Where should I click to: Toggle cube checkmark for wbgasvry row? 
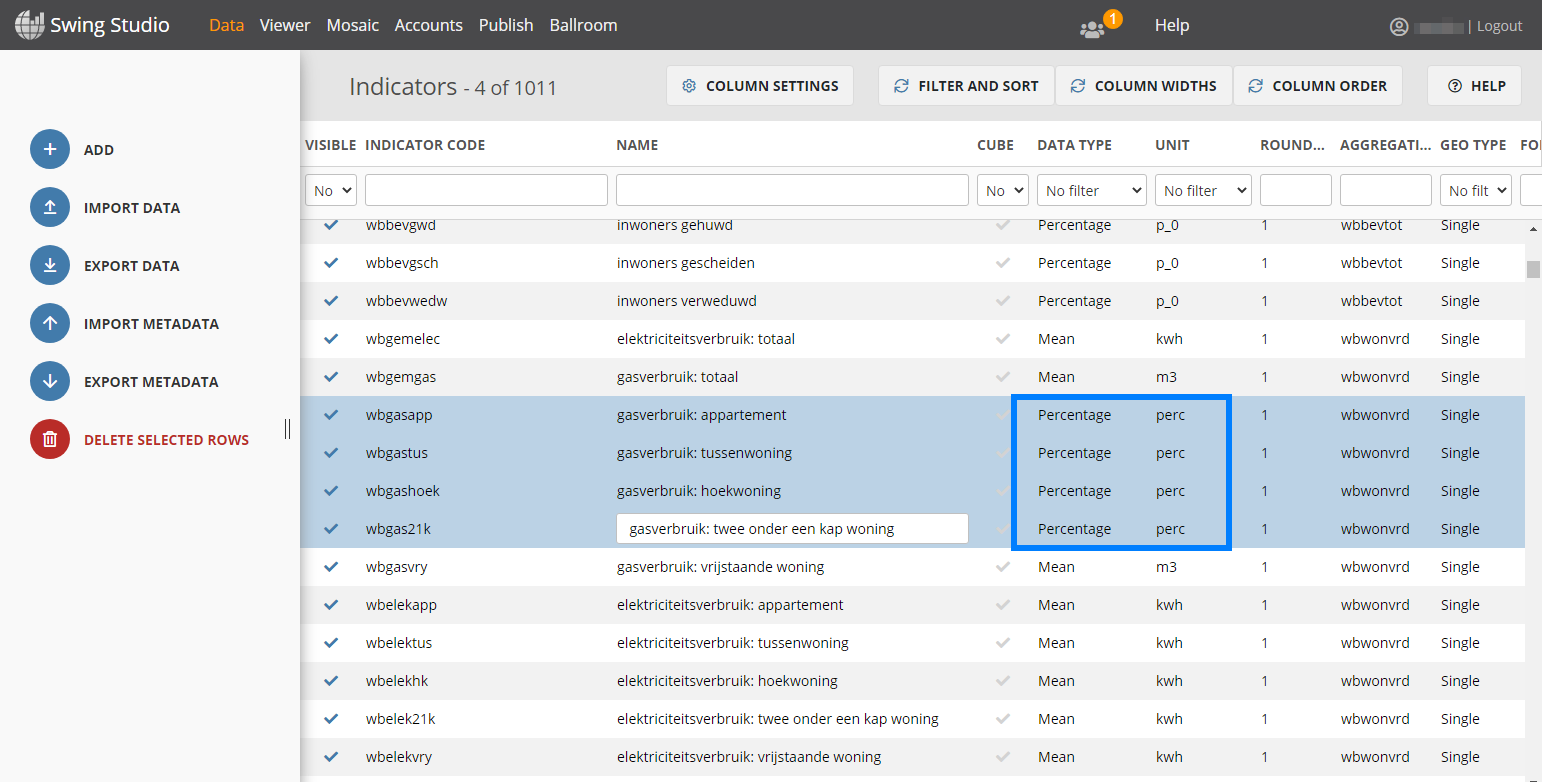coord(1003,567)
